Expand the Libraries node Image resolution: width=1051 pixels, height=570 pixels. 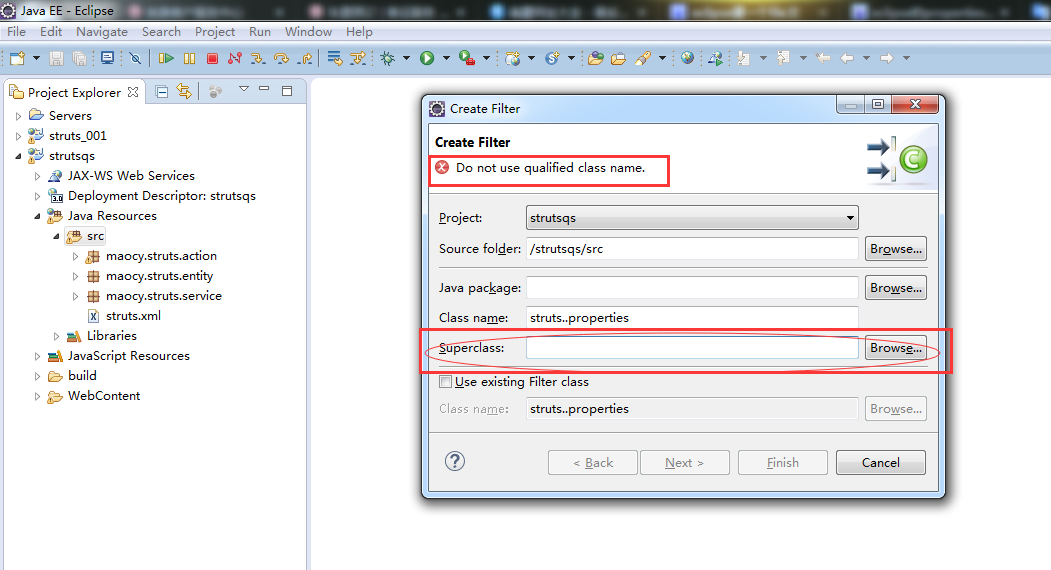click(56, 336)
